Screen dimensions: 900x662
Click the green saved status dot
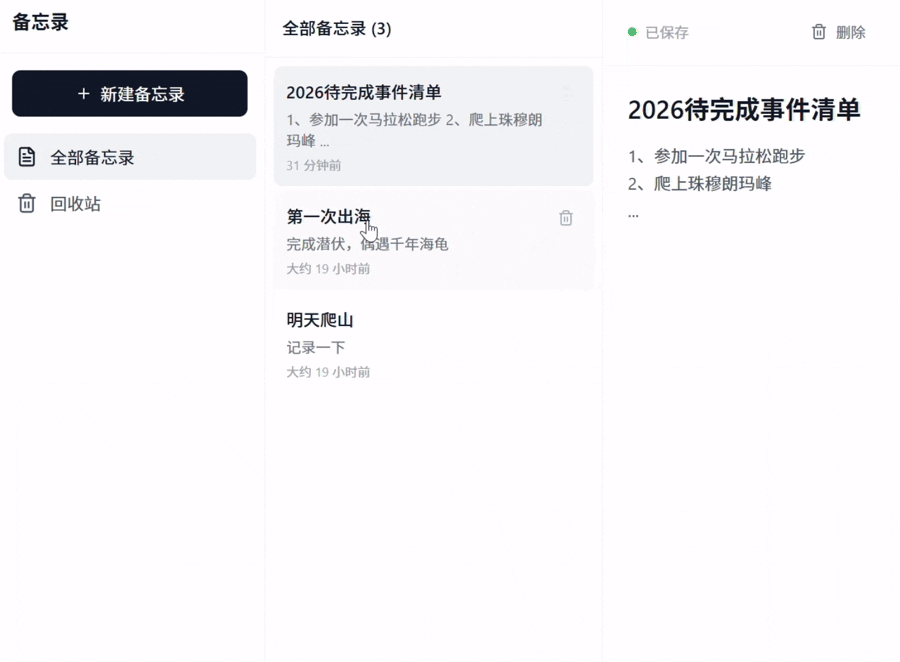632,32
